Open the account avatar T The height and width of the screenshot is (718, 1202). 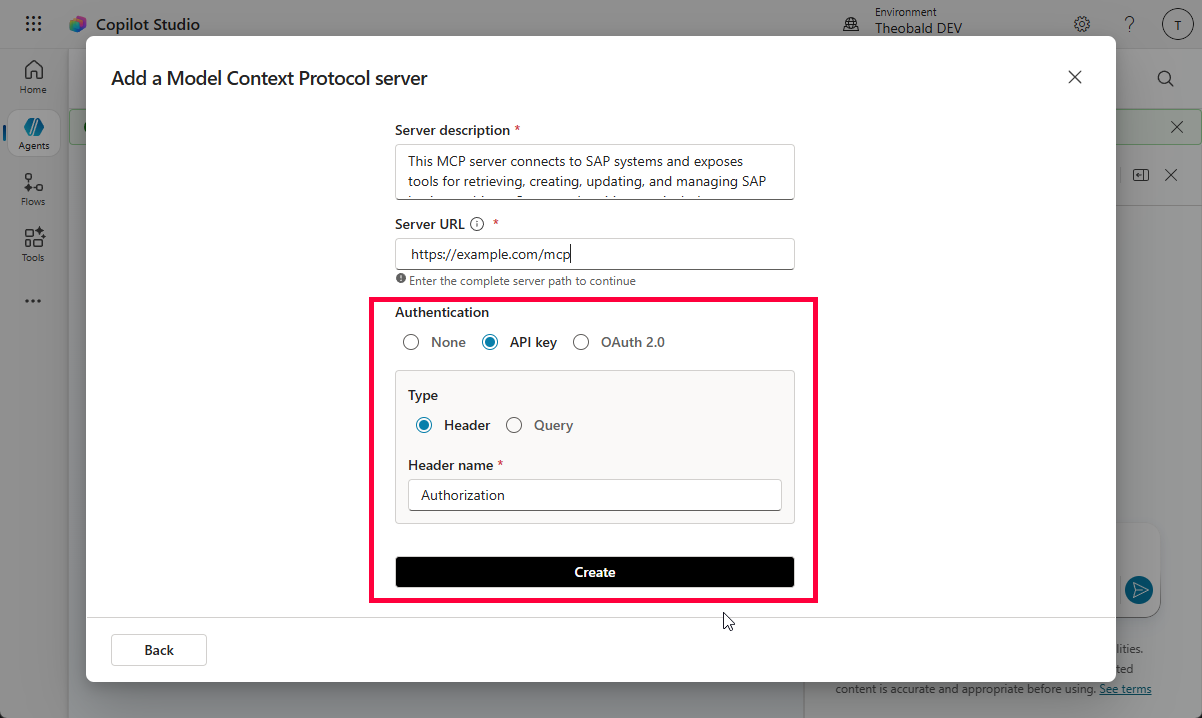point(1178,25)
